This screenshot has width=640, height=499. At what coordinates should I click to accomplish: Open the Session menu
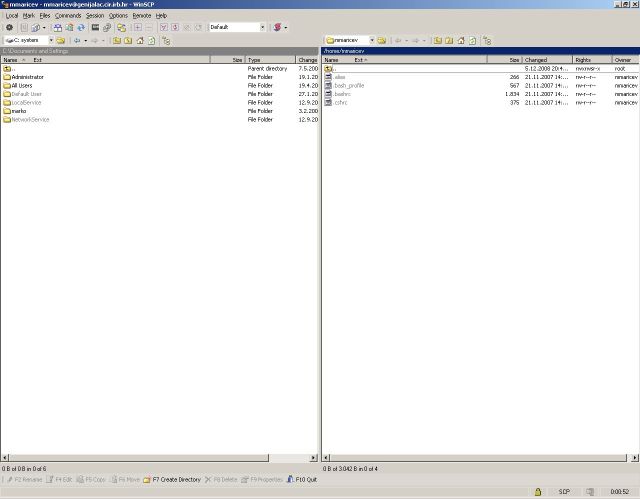coord(94,16)
